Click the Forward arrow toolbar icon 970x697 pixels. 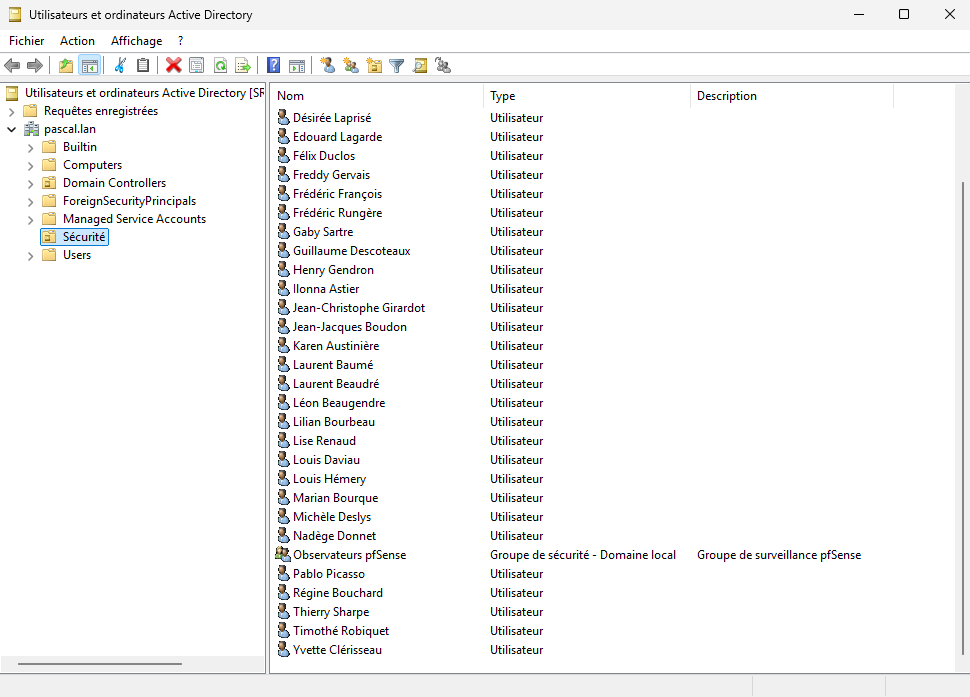tap(35, 65)
